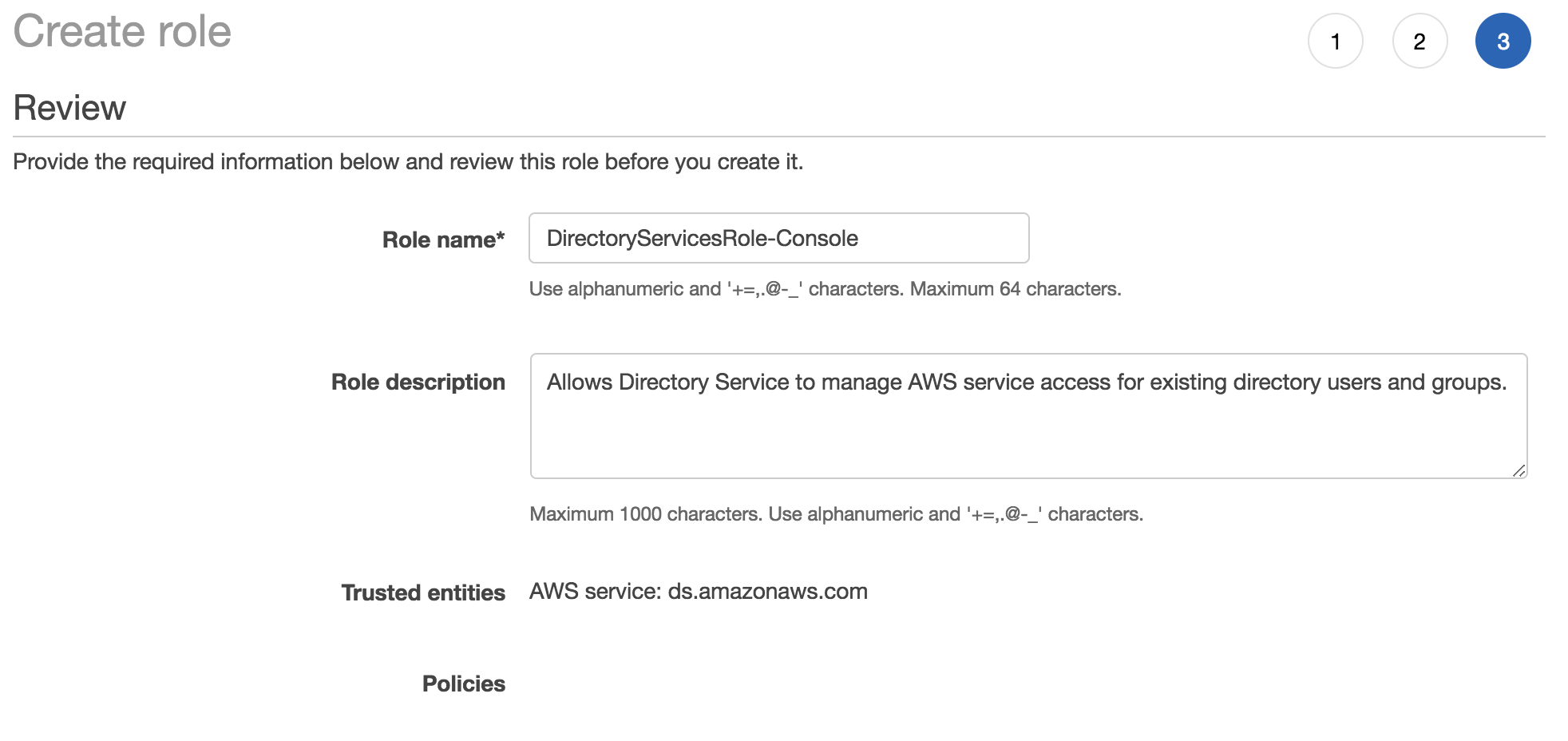The height and width of the screenshot is (741, 1568).
Task: Go back to step 1 of wizard
Action: coord(1335,41)
